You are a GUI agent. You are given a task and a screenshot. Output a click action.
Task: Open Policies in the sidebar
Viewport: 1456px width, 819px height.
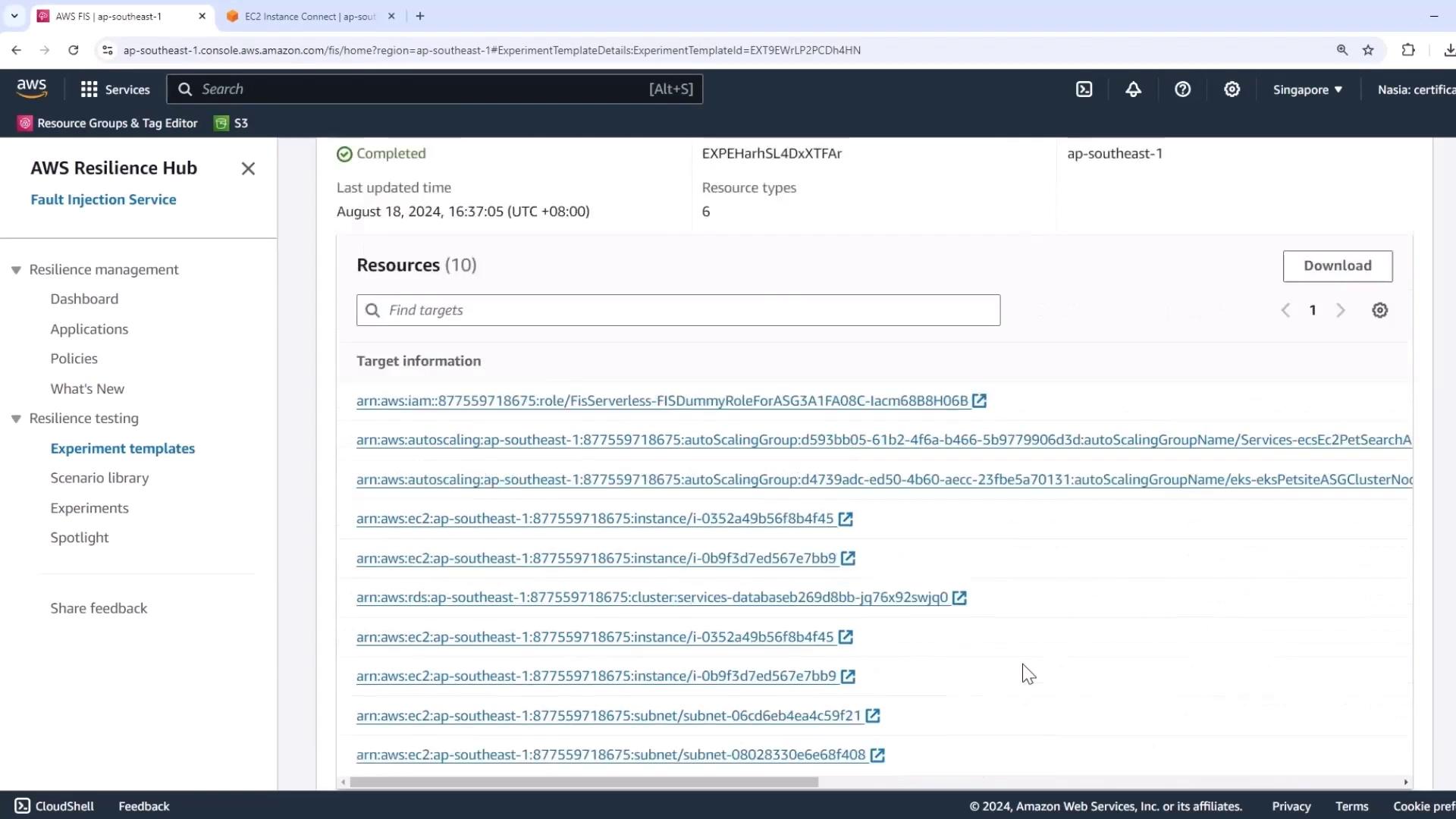click(x=74, y=359)
